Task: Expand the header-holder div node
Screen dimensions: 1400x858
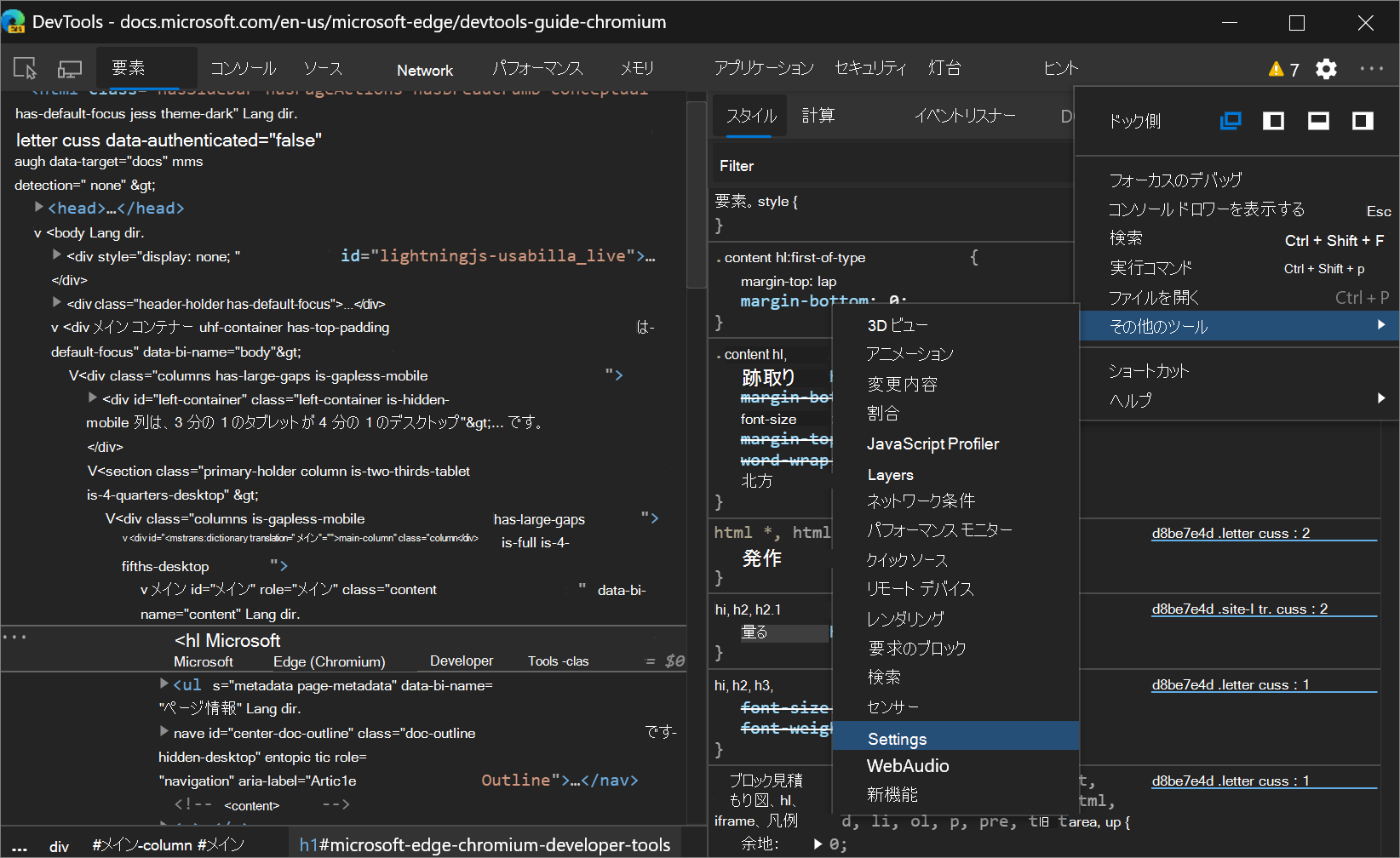Action: pos(56,302)
